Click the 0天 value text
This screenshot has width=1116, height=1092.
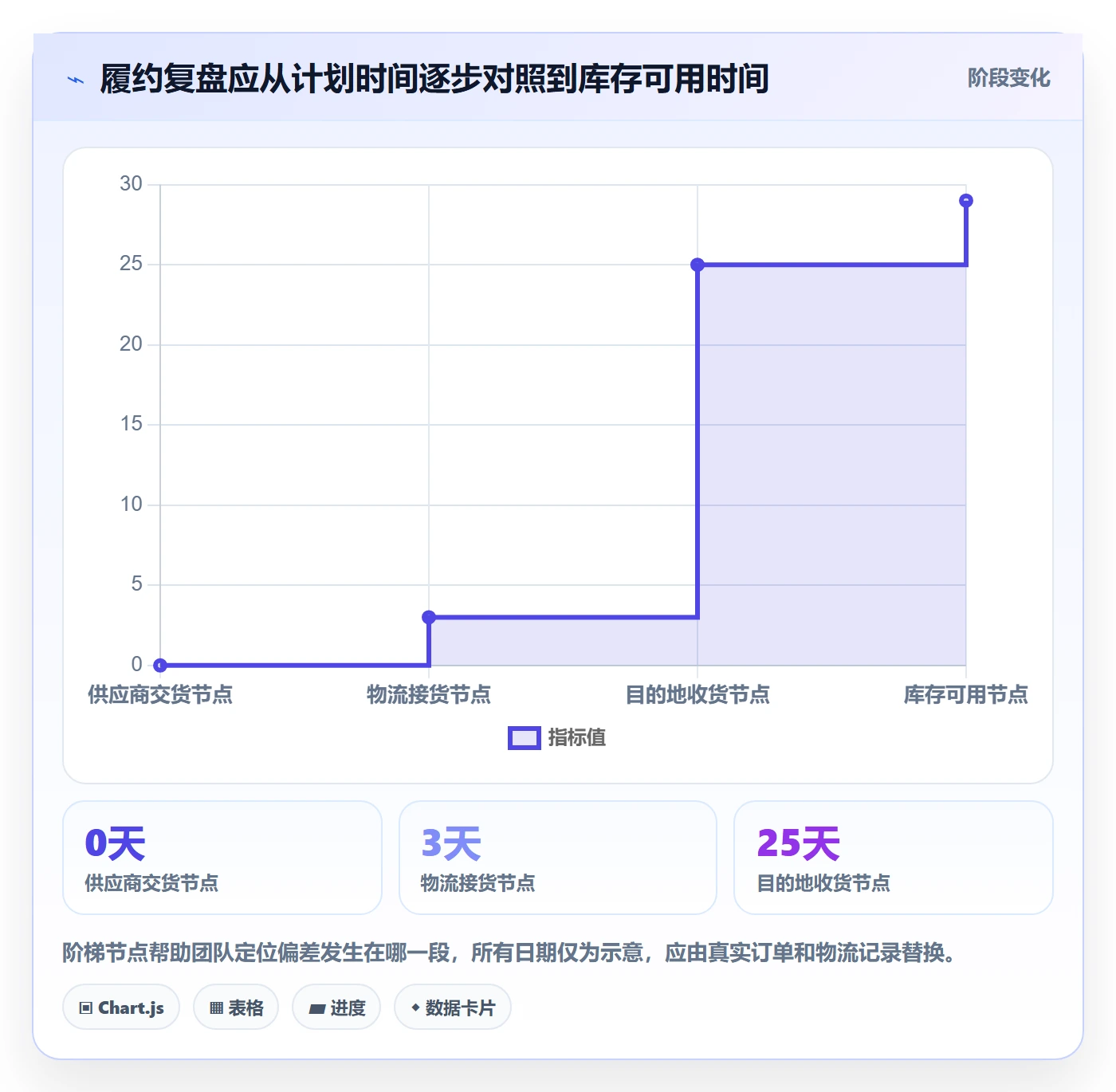coord(115,843)
